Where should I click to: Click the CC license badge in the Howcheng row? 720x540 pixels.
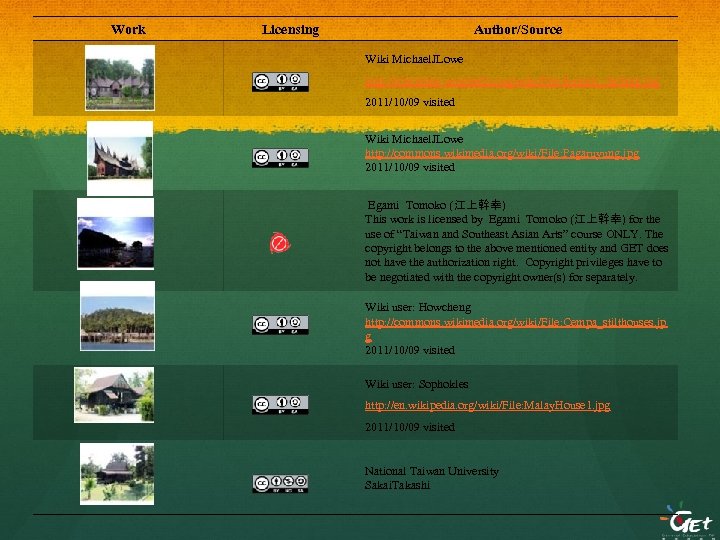tap(280, 324)
